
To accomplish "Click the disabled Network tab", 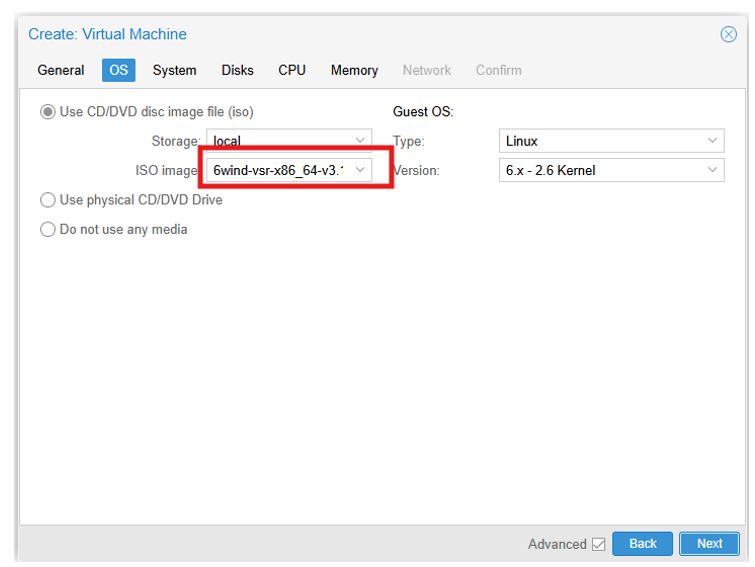I will point(427,70).
